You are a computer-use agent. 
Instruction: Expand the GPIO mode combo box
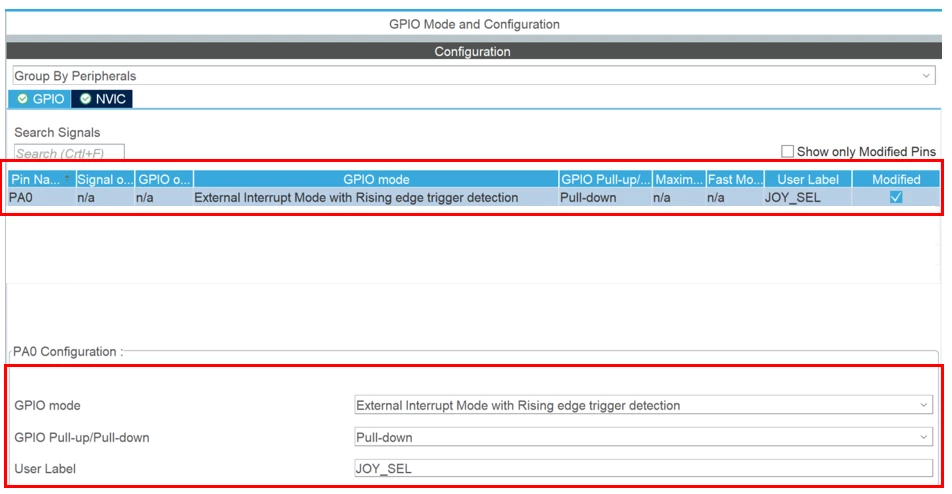coord(643,405)
